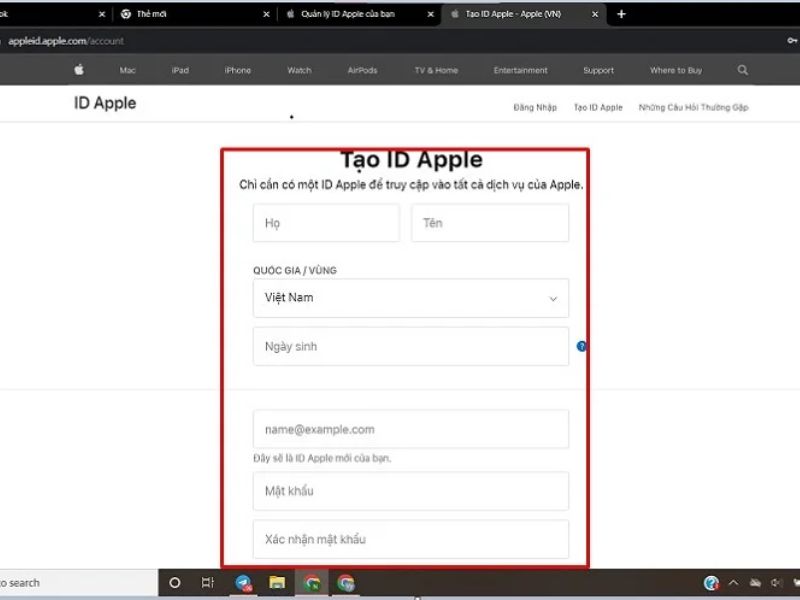
Task: Open a new browser tab
Action: pos(621,14)
